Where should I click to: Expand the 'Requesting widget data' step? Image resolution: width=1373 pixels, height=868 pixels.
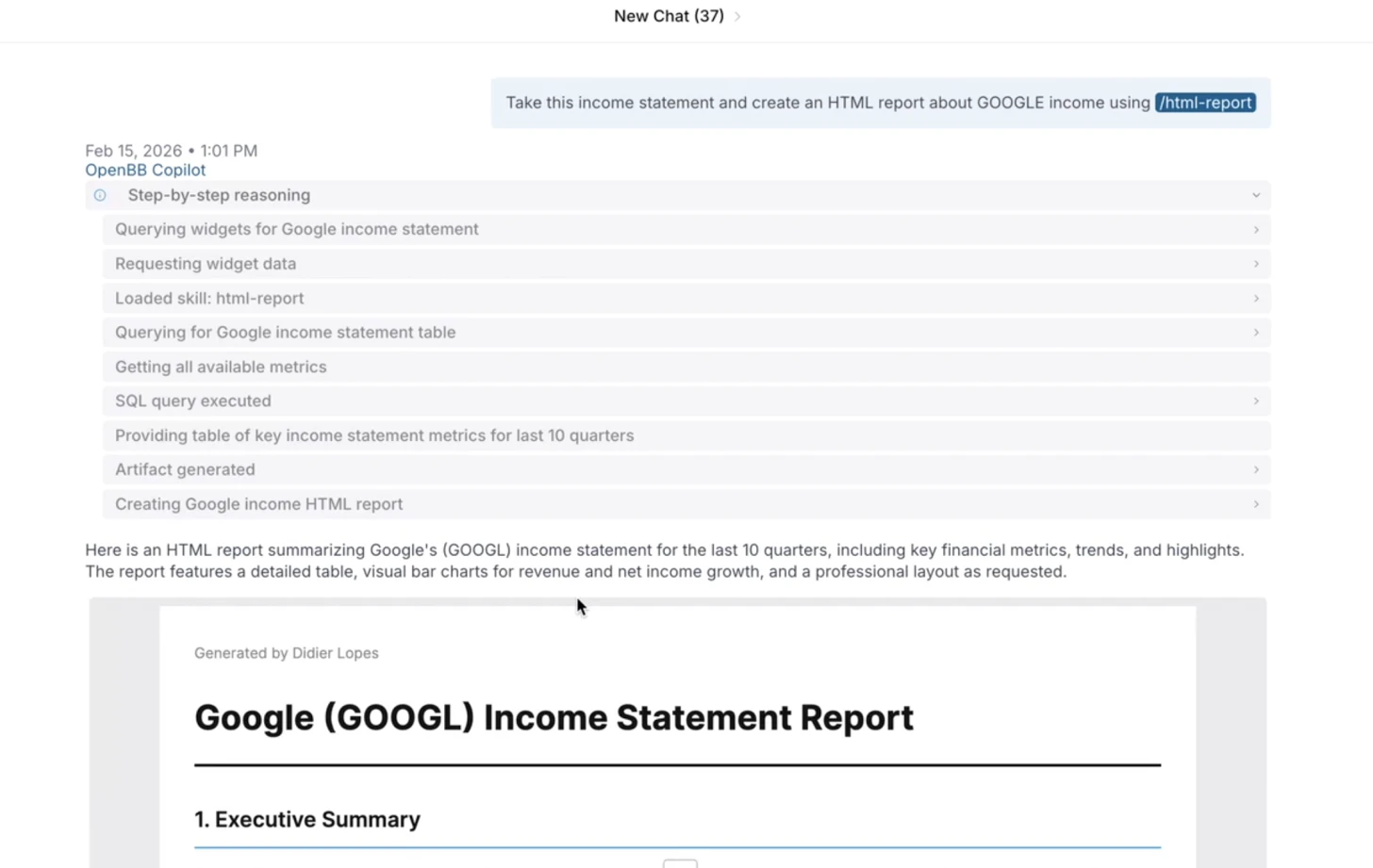[x=1256, y=264]
